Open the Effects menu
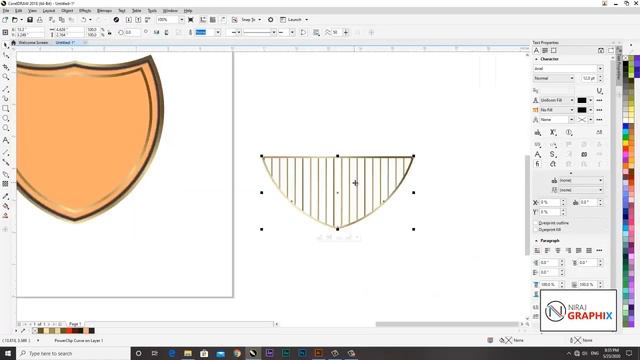Image resolution: width=640 pixels, height=360 pixels. (85, 11)
